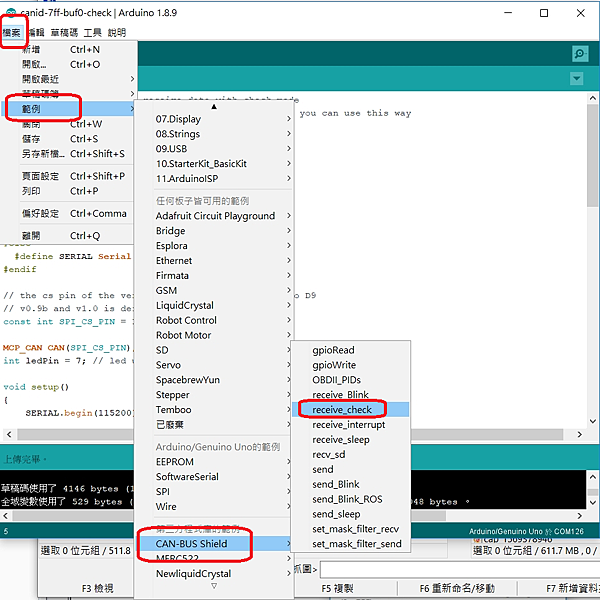Open the set_mask_filter_send example

(351, 544)
